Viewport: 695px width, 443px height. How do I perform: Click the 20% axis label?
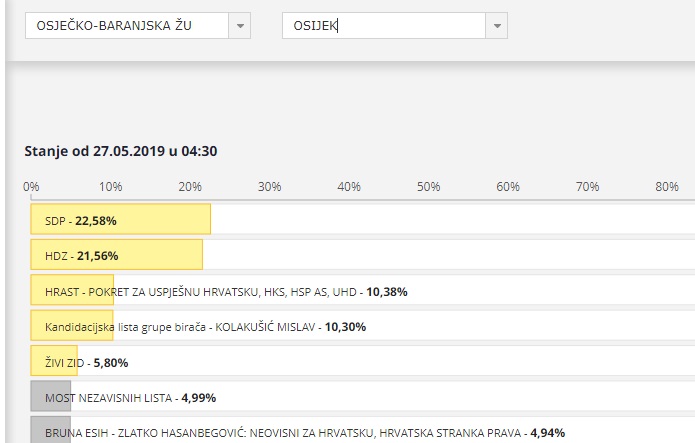click(x=190, y=187)
